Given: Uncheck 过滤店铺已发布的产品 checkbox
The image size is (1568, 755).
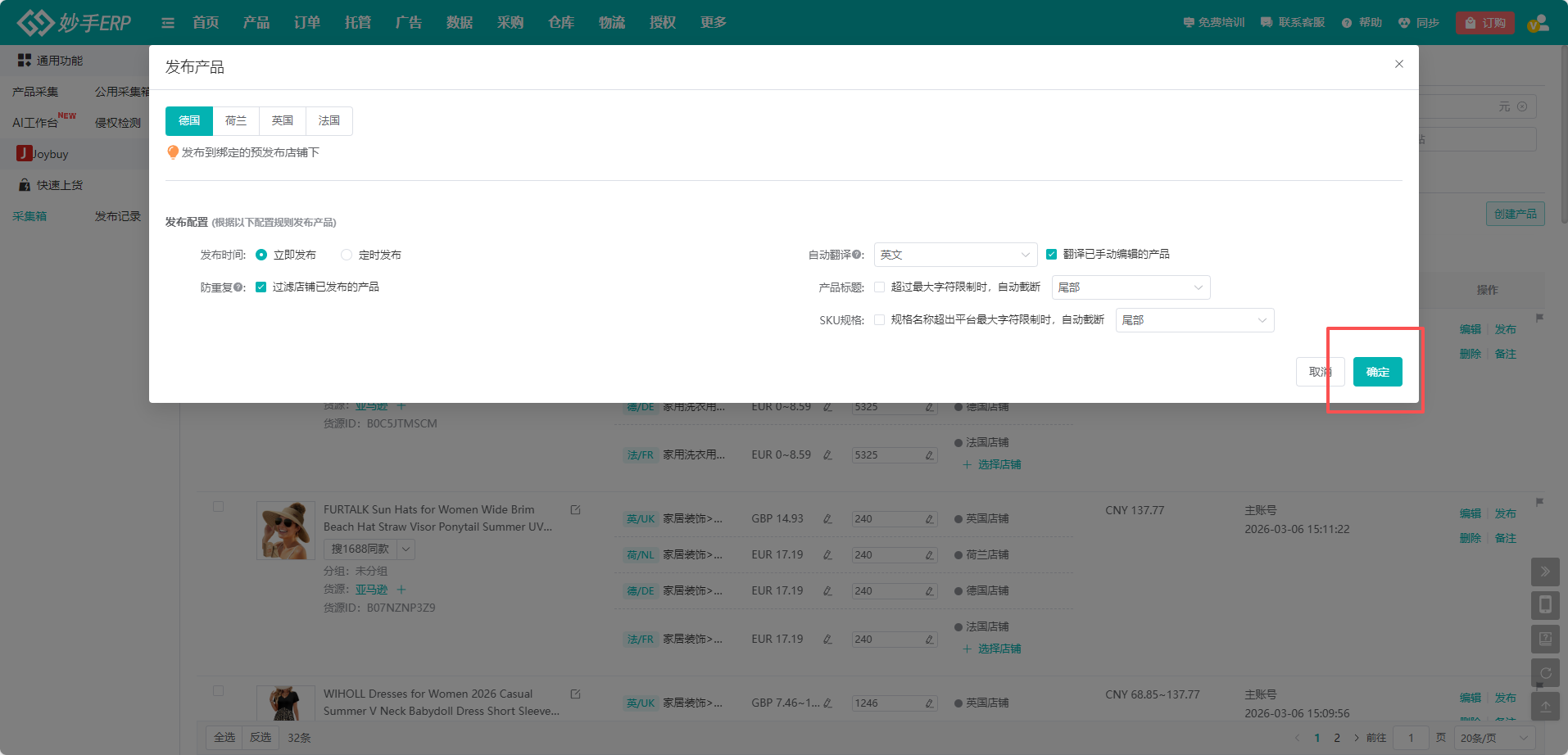Looking at the screenshot, I should (x=261, y=287).
